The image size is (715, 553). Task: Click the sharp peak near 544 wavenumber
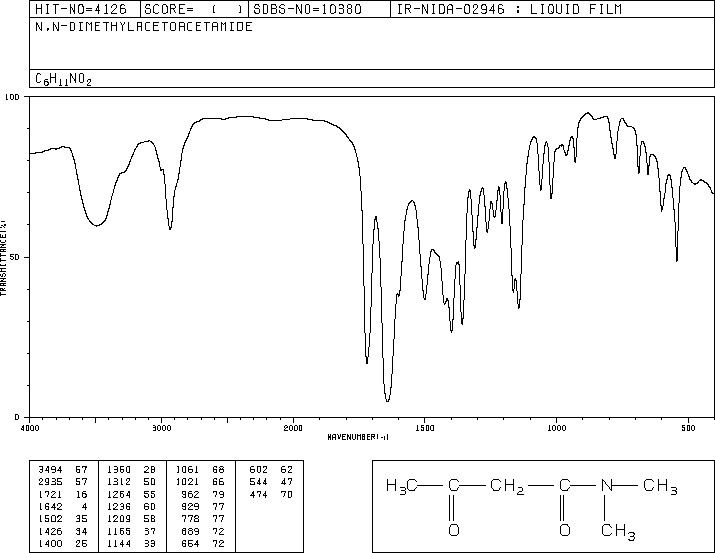677,260
